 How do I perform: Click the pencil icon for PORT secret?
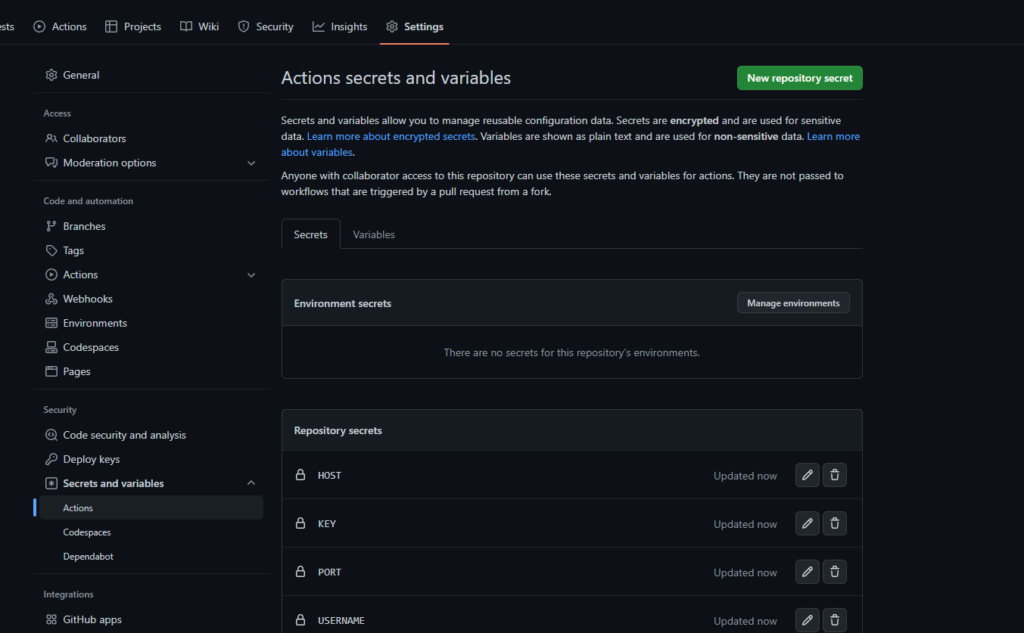point(807,572)
